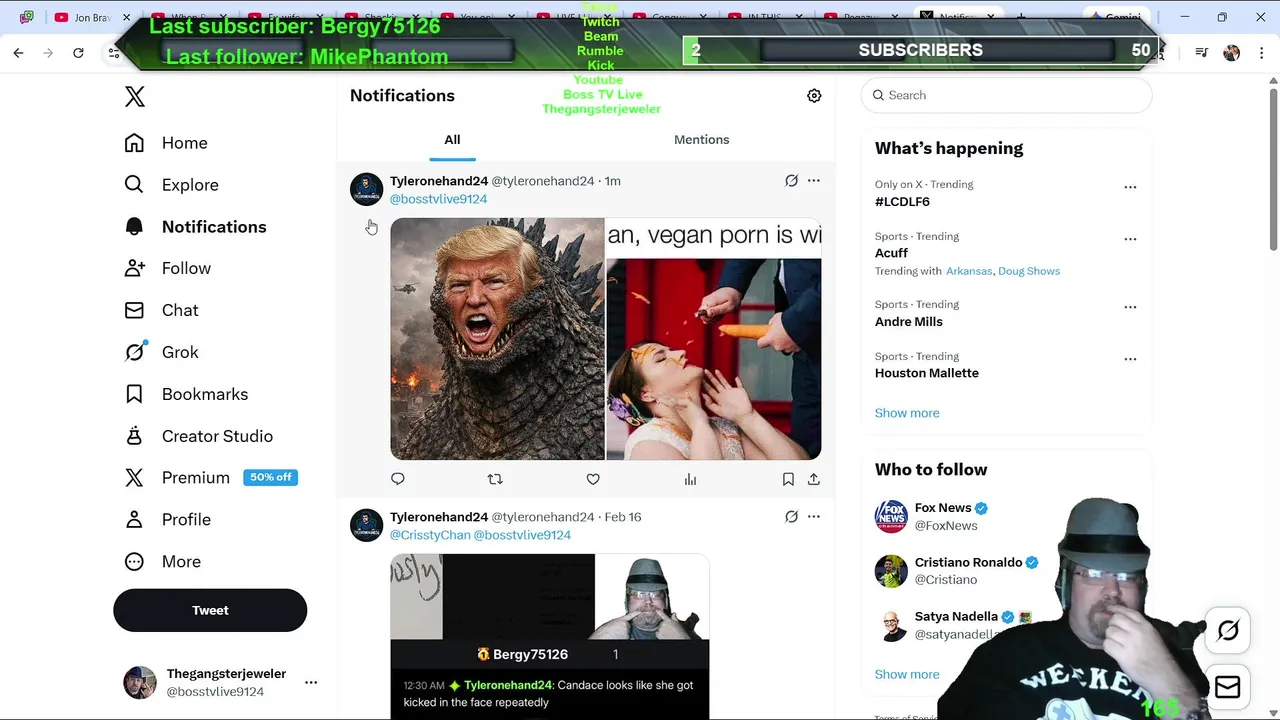Open notification settings gear icon
This screenshot has height=720, width=1280.
pos(814,96)
